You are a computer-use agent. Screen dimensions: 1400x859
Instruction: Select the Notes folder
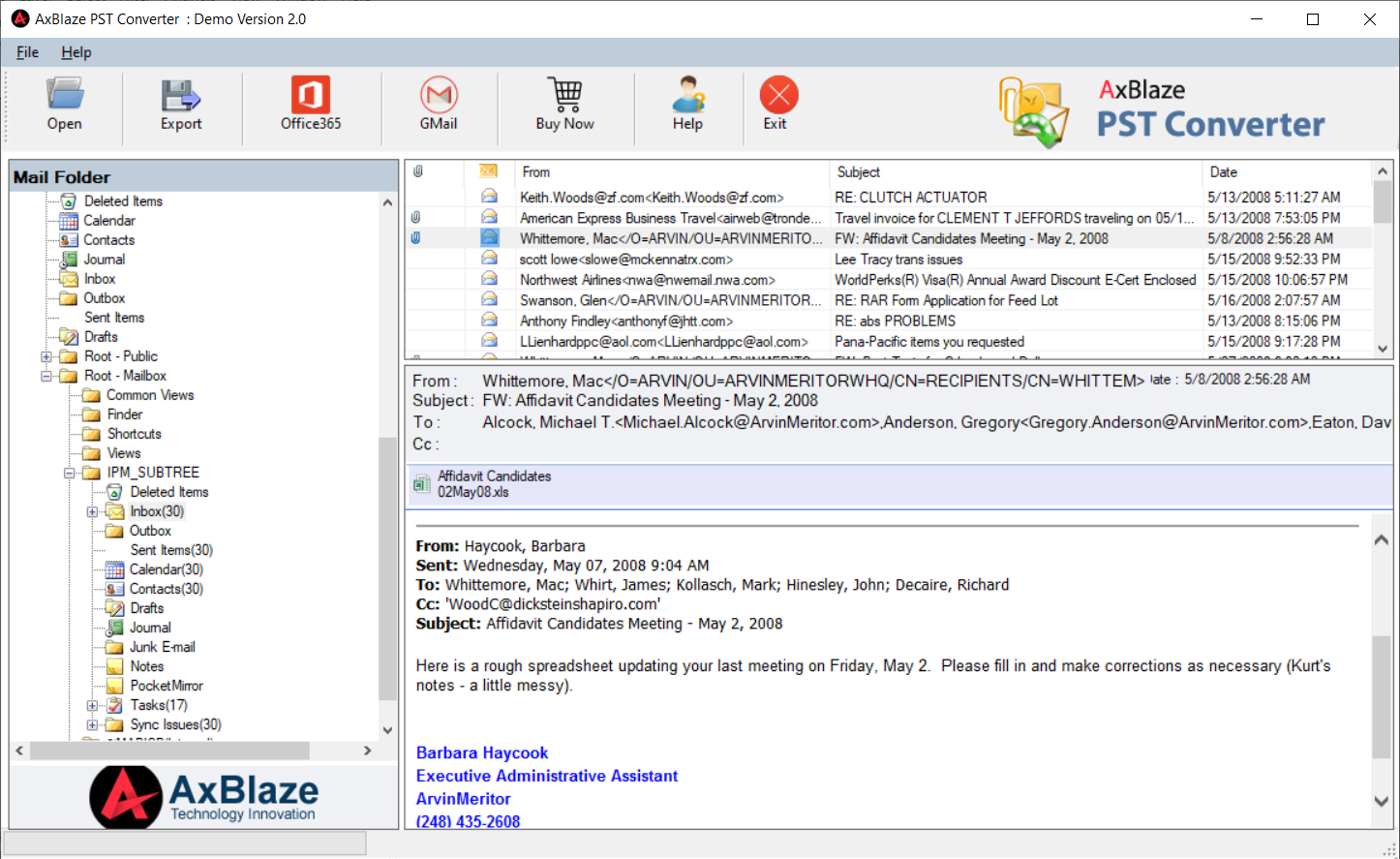point(147,666)
